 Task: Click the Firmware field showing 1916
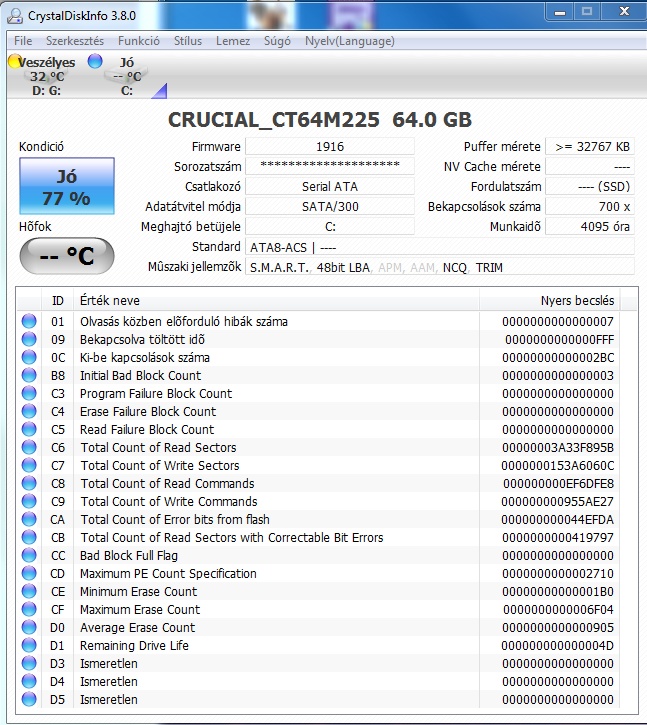330,147
